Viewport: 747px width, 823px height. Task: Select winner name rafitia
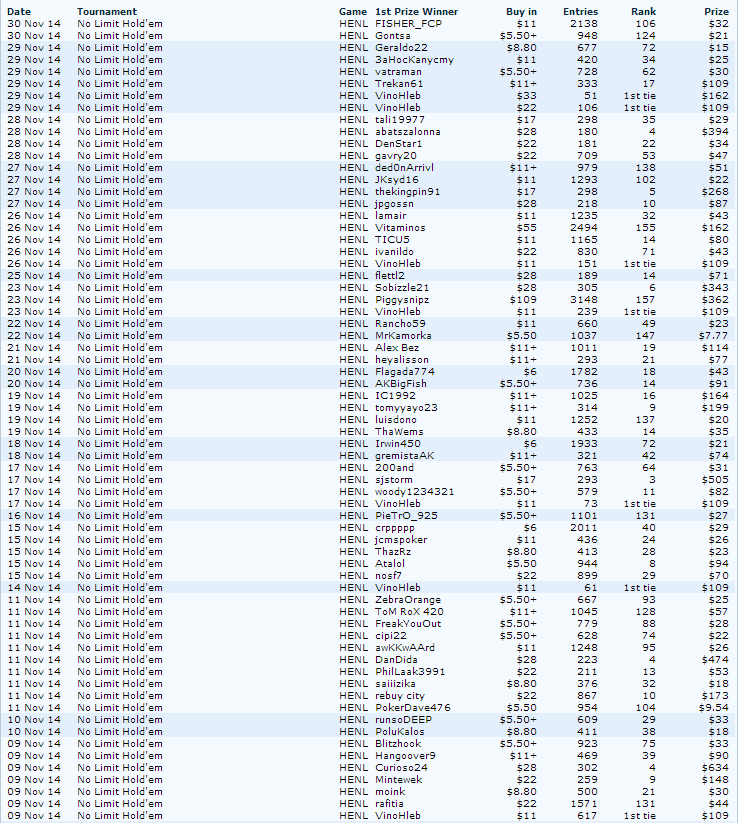click(x=389, y=804)
